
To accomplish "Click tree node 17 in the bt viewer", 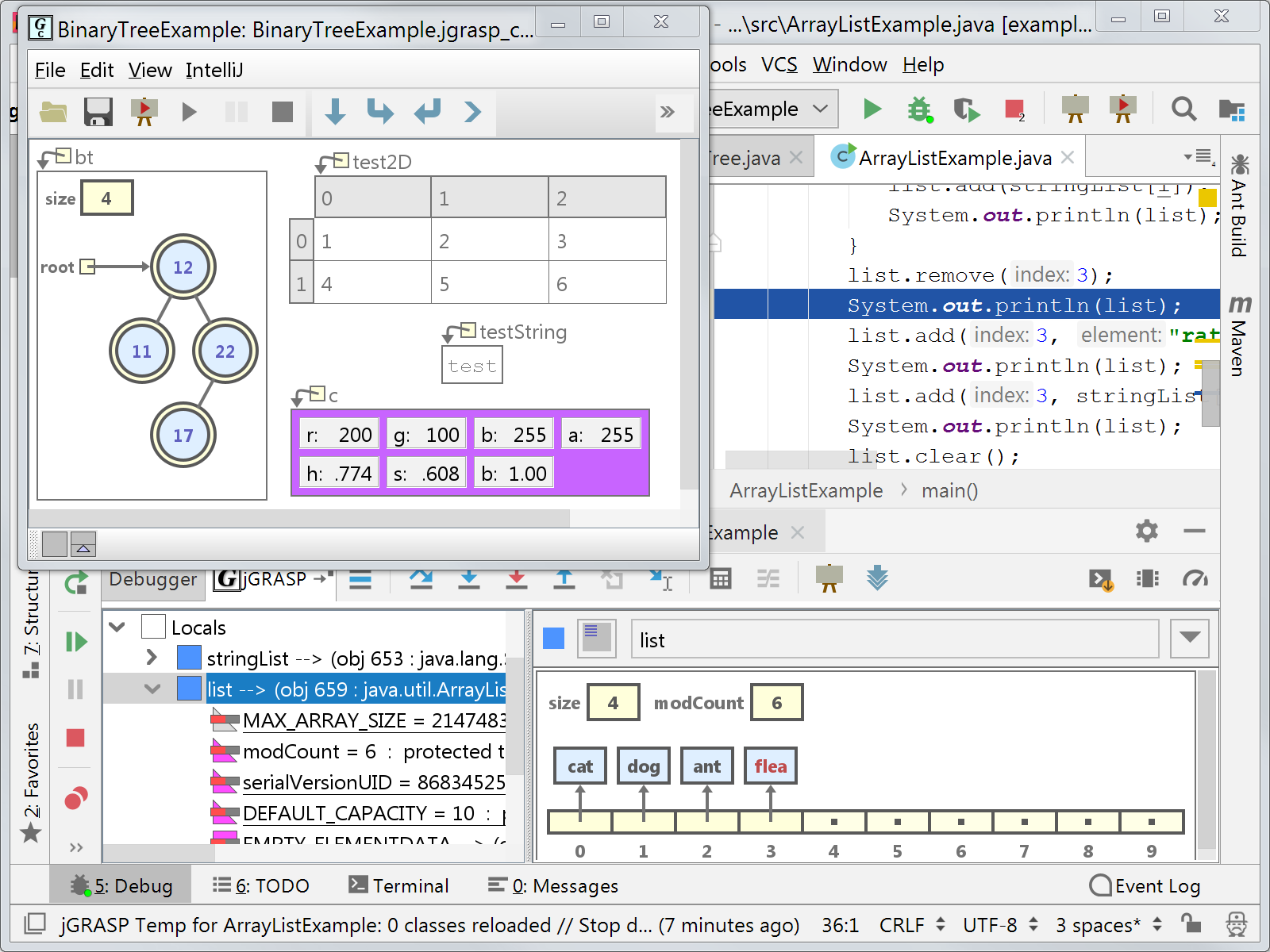I will (183, 435).
